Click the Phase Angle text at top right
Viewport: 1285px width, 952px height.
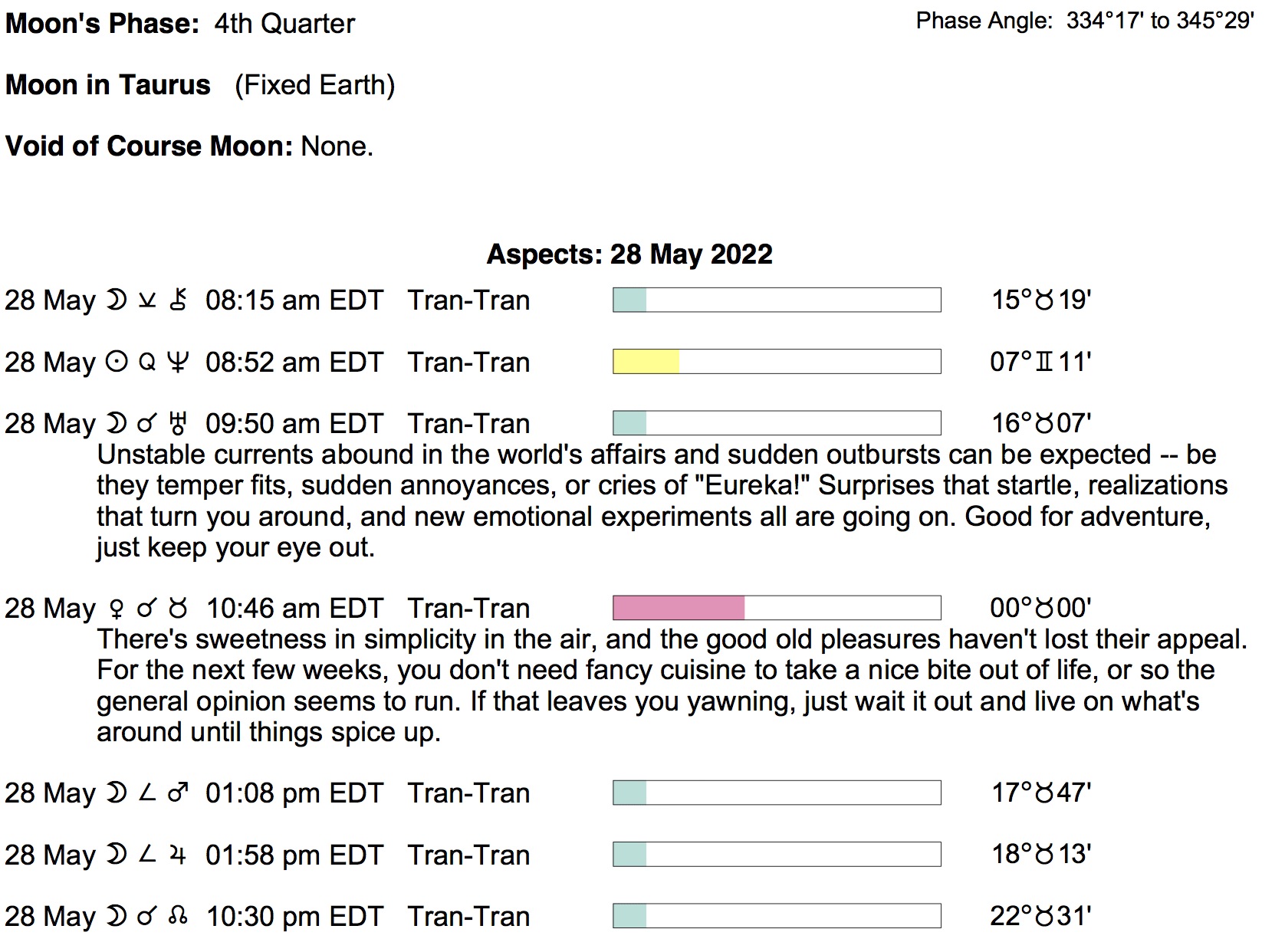click(x=1084, y=21)
